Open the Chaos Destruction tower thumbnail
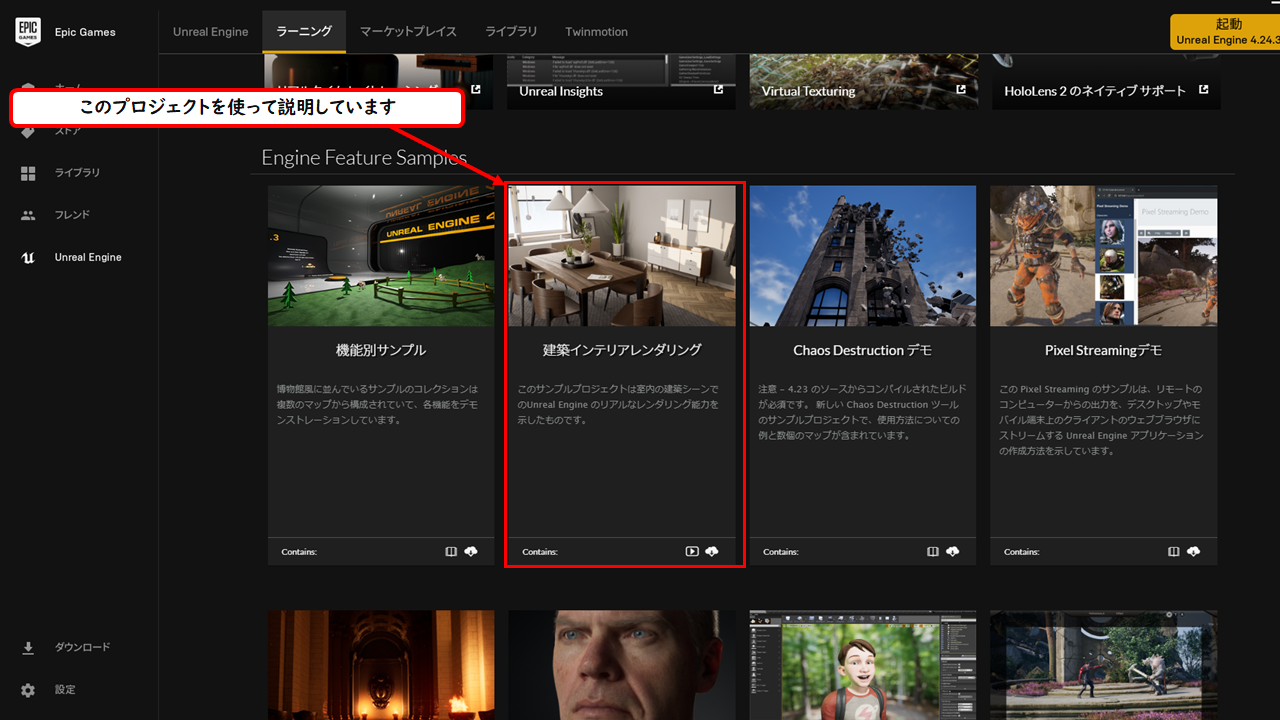This screenshot has width=1280, height=720. [863, 255]
